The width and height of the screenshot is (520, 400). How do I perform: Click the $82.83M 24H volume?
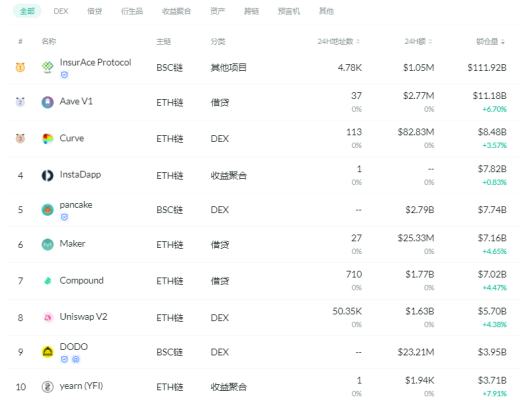pos(416,132)
